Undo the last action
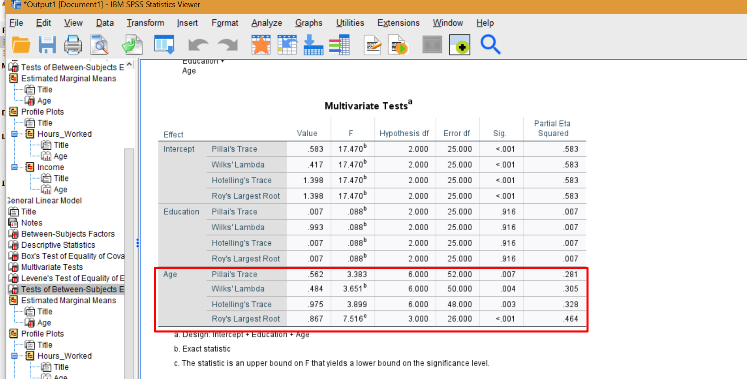747x379 pixels. (x=198, y=46)
